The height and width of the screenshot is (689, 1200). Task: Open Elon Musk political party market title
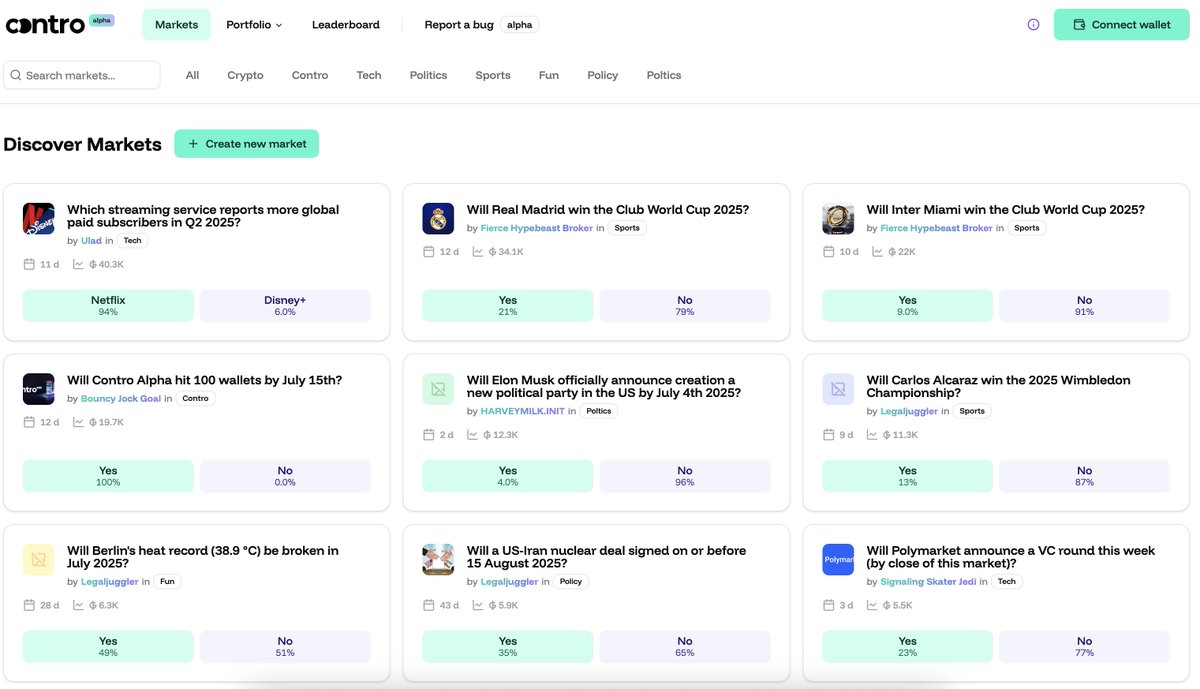point(604,386)
